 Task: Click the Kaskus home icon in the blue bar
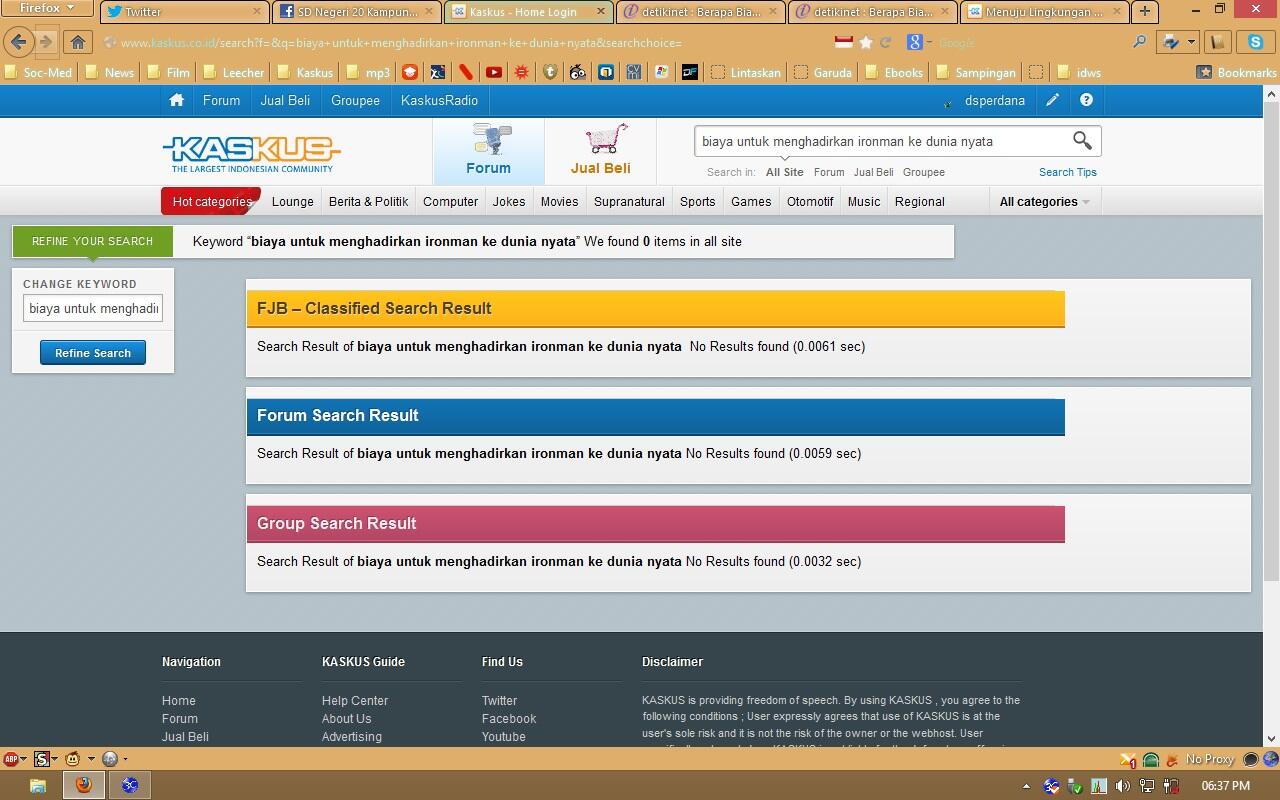(x=177, y=100)
